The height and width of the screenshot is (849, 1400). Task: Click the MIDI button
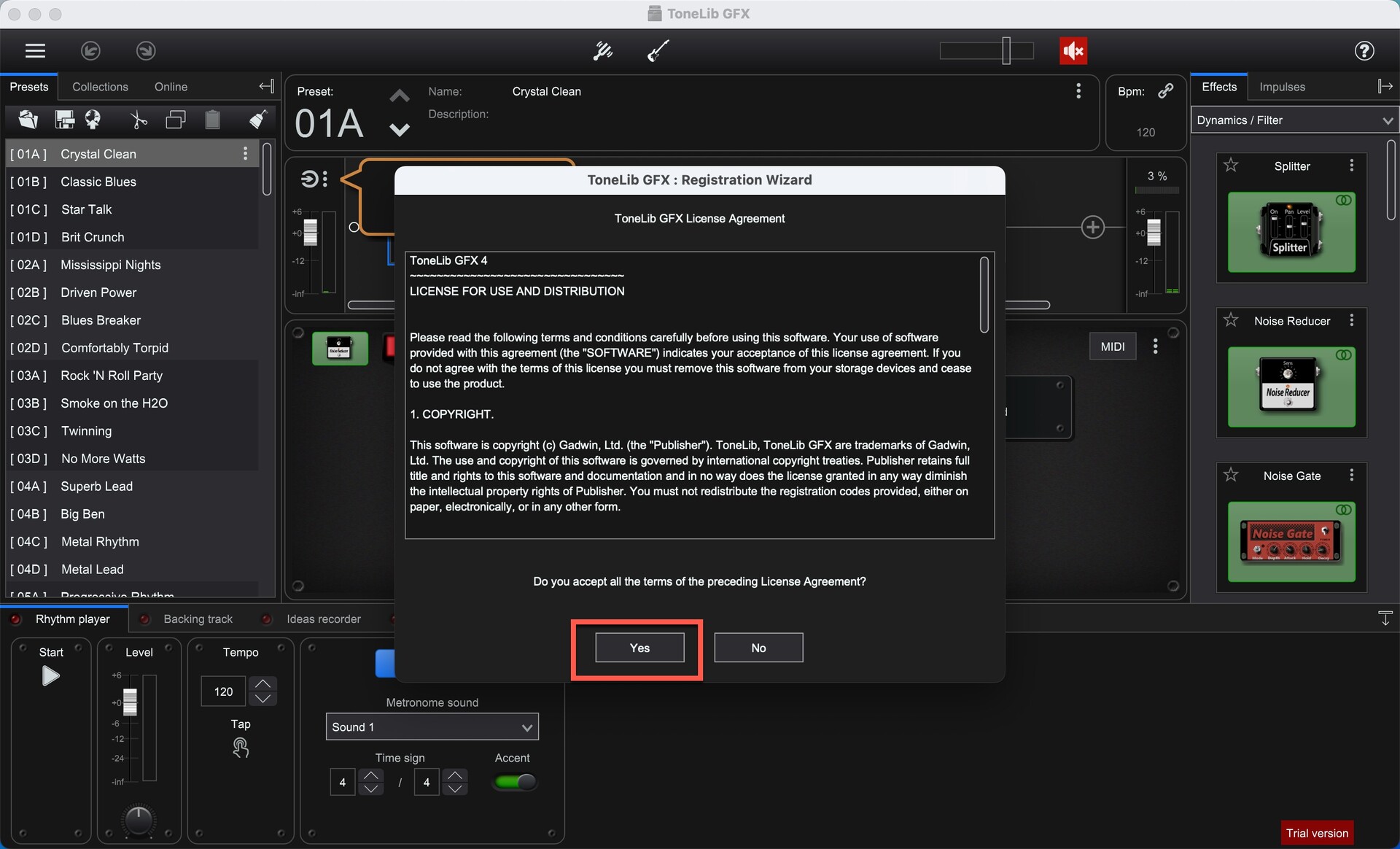[1112, 346]
